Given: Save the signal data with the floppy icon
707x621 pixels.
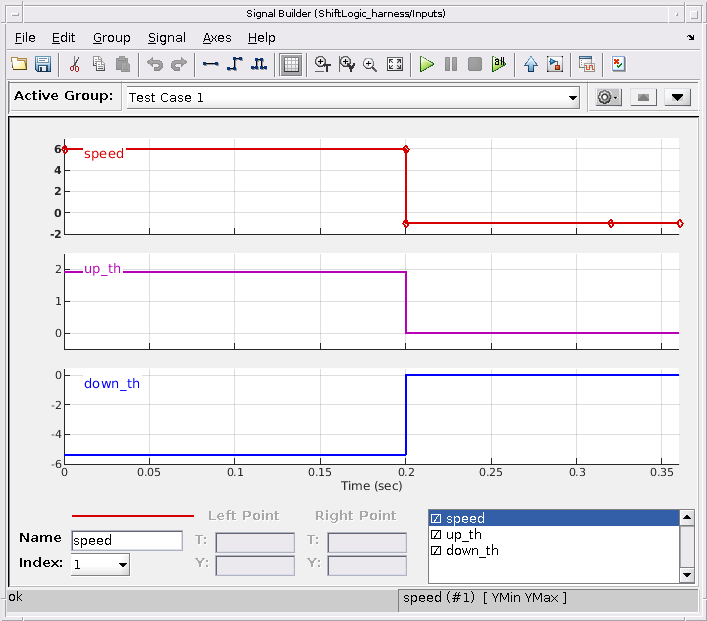Looking at the screenshot, I should pos(43,64).
